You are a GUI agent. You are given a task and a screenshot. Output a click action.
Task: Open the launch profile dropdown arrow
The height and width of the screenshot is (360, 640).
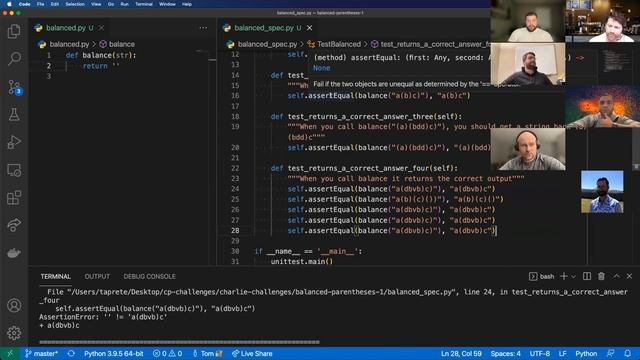[573, 276]
